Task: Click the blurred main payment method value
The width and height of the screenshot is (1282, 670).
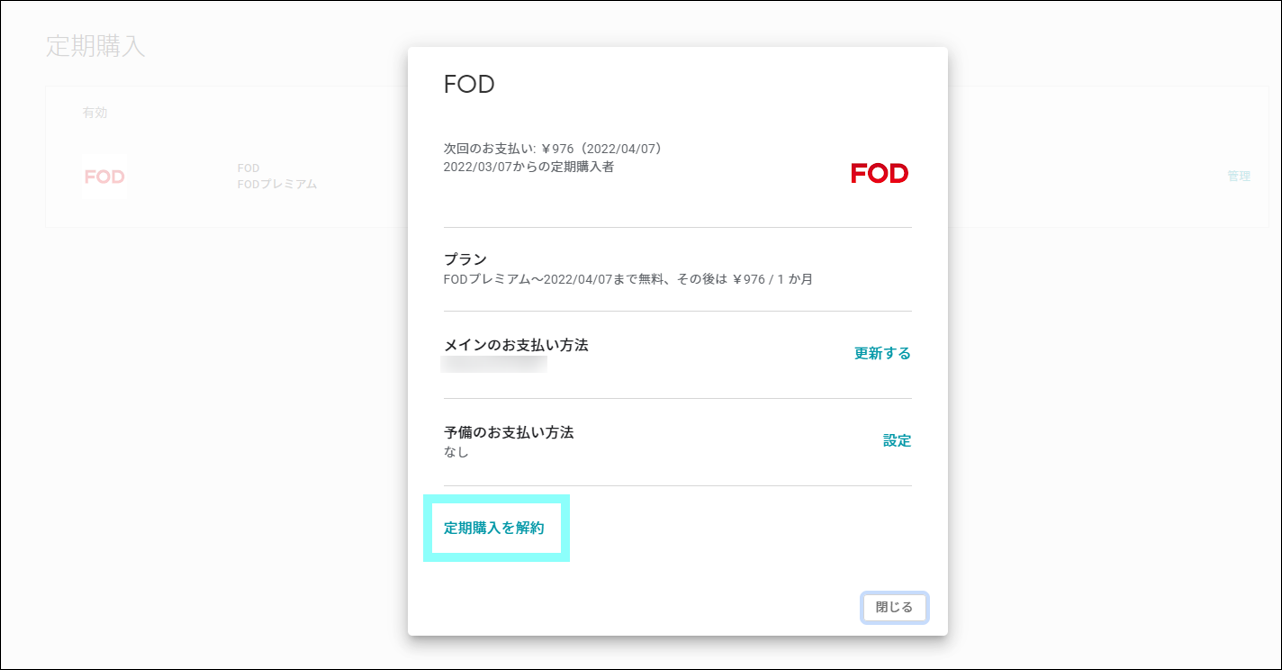Action: point(494,364)
